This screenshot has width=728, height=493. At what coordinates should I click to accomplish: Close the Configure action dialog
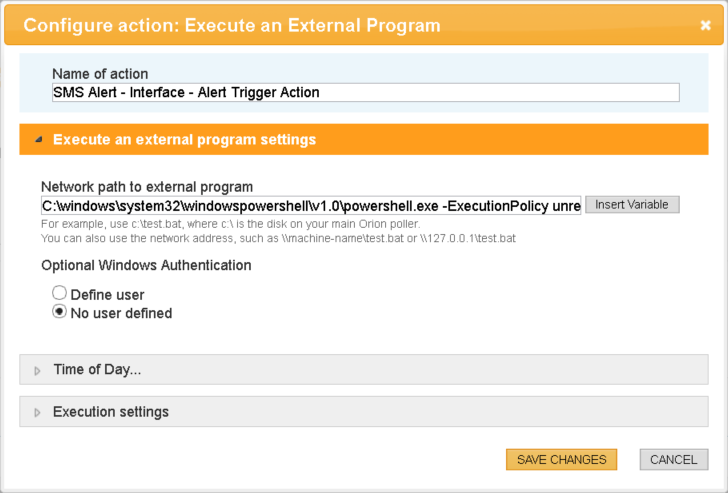(x=705, y=26)
